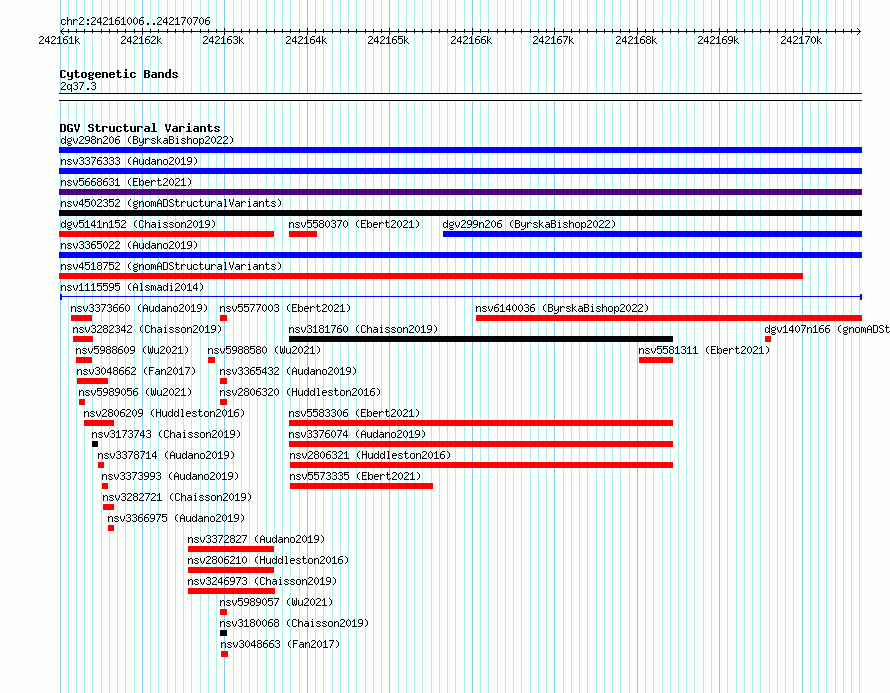
Task: Select nsv1115595 (Alsmadi2014) label
Action: pos(132,287)
